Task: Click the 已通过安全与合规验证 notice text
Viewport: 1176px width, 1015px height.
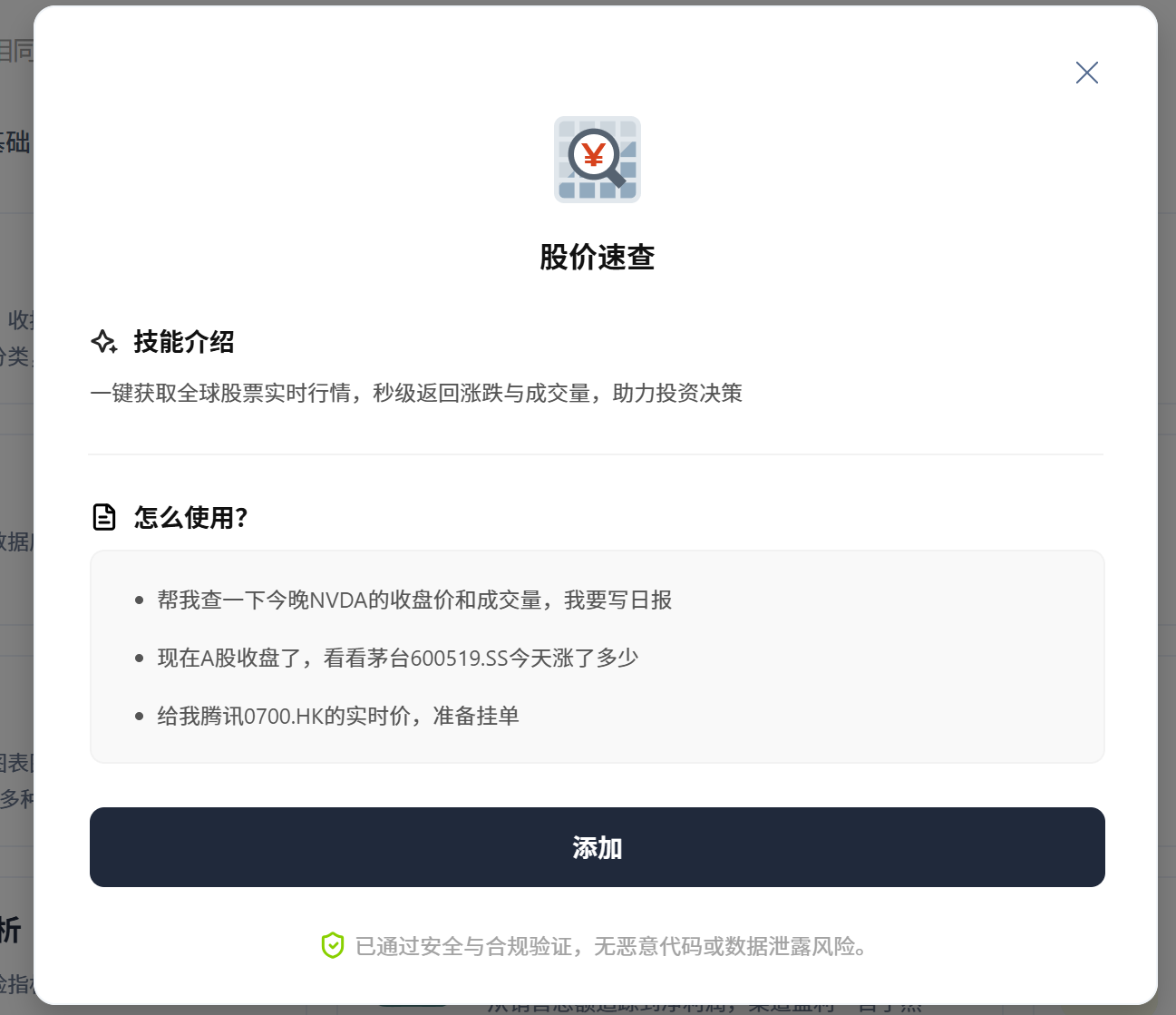Action: click(612, 946)
